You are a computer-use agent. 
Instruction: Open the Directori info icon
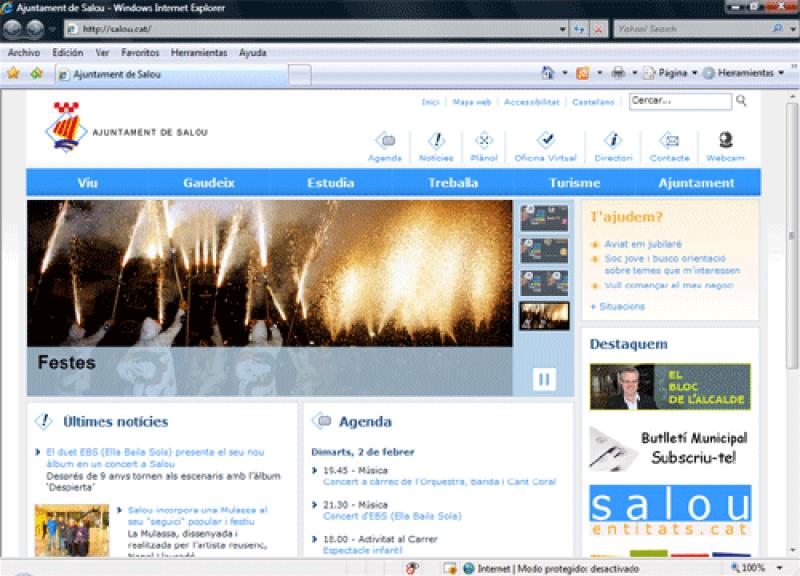point(613,141)
